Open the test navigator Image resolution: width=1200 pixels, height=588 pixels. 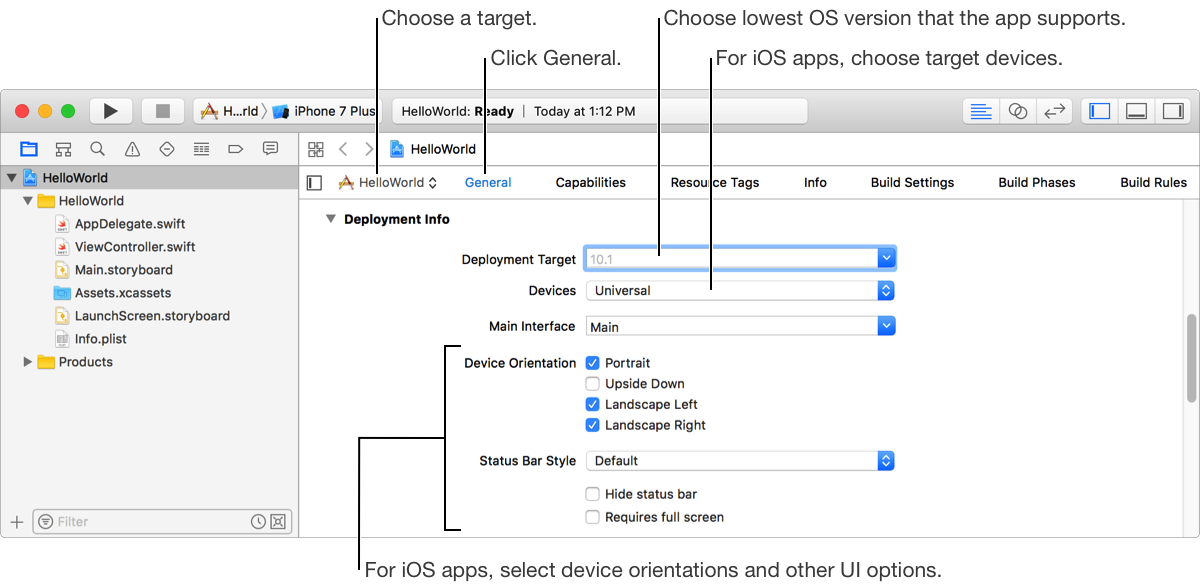coord(167,149)
